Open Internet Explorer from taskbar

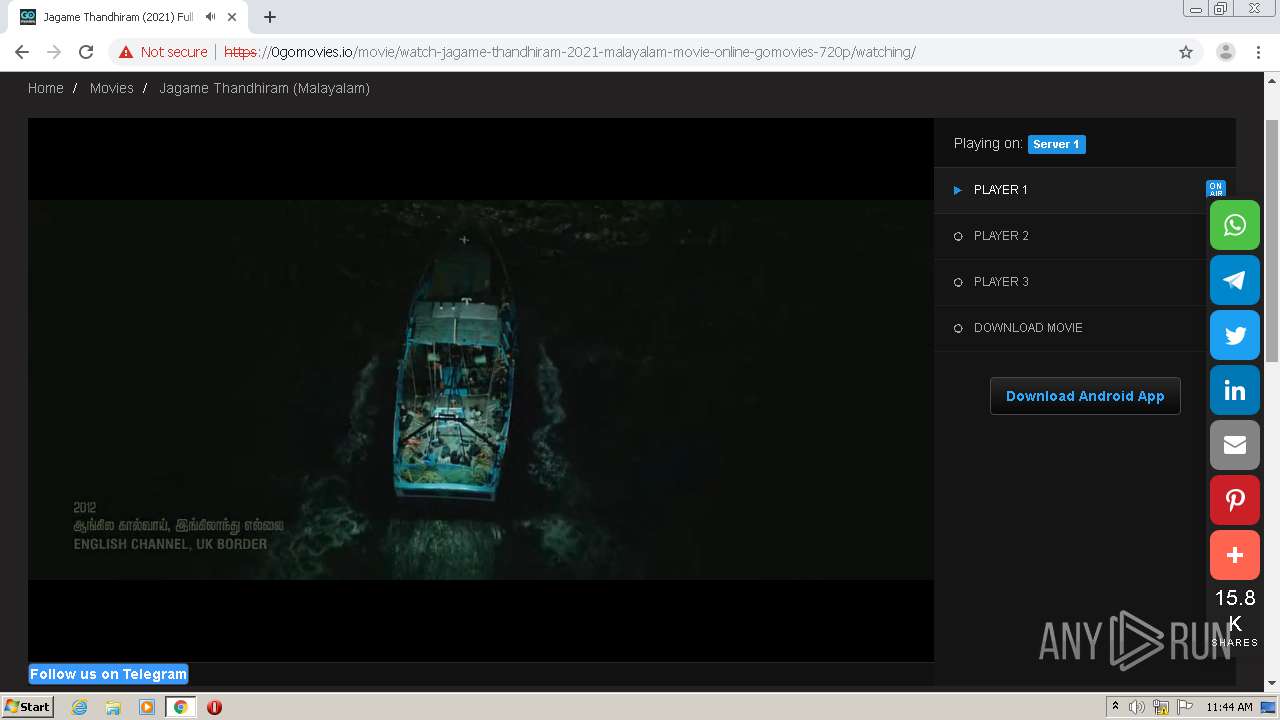(79, 707)
